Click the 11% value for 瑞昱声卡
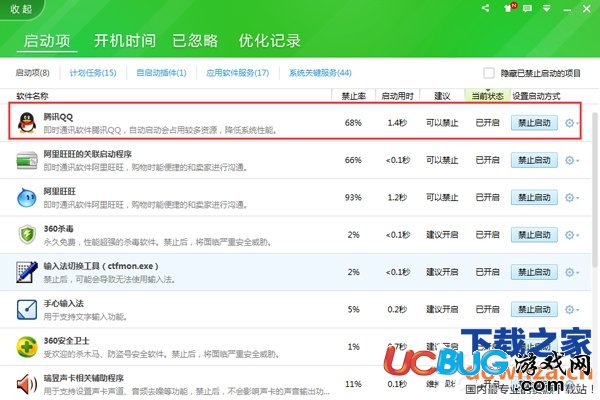Image resolution: width=600 pixels, height=400 pixels. click(x=353, y=384)
